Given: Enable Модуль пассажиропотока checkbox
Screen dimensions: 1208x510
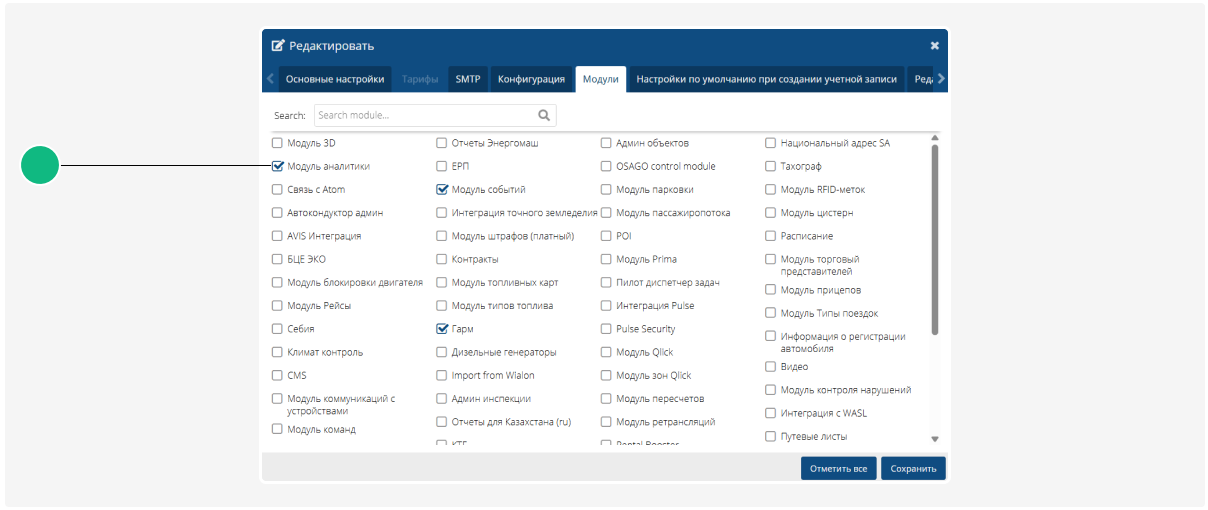Looking at the screenshot, I should [606, 213].
